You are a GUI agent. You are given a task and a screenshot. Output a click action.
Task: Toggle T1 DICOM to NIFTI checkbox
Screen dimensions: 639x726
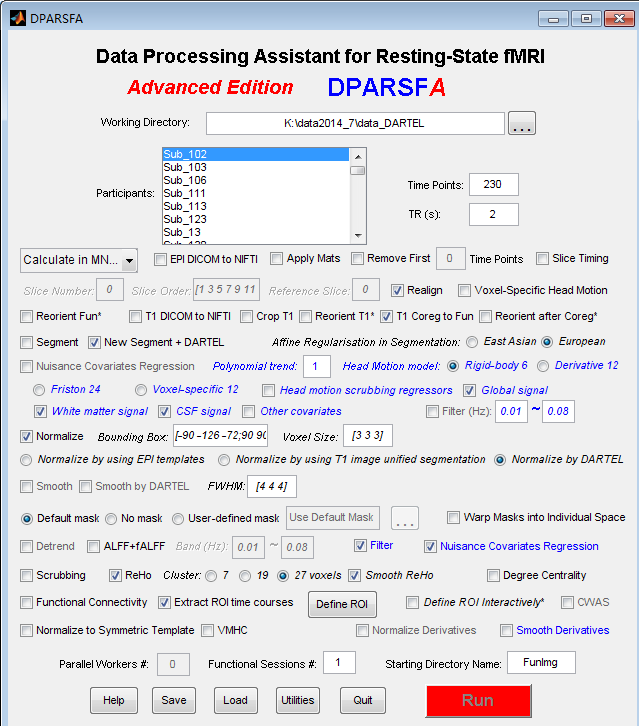point(135,316)
